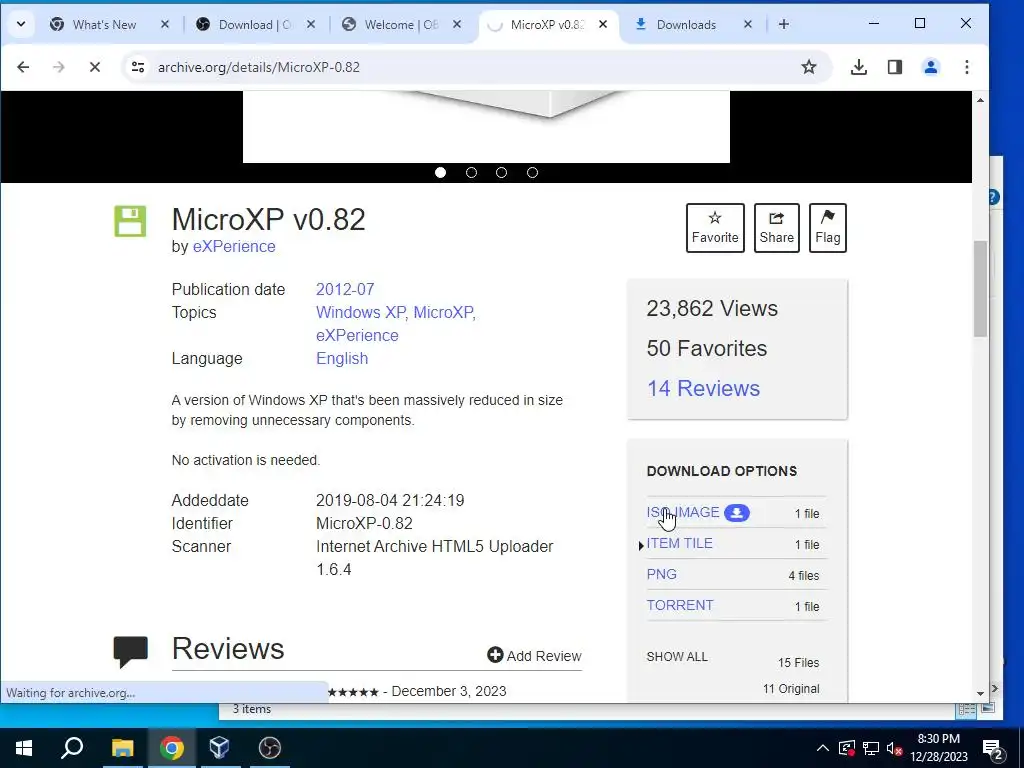Select the first carousel image dot
1024x768 pixels.
(x=440, y=172)
